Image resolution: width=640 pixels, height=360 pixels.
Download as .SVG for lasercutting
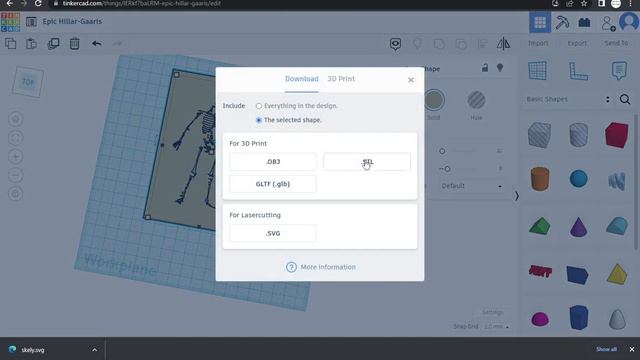tap(273, 233)
